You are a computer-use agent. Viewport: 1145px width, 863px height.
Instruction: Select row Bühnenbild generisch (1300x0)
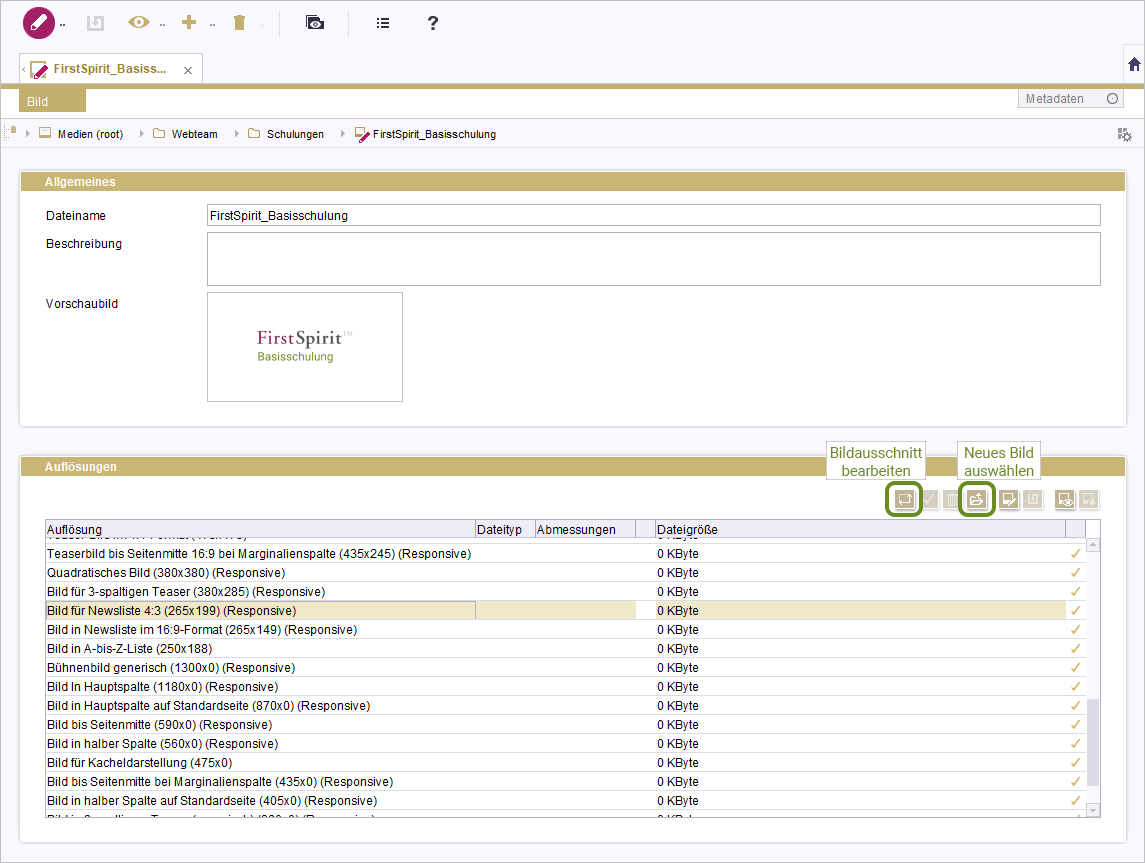coord(566,667)
